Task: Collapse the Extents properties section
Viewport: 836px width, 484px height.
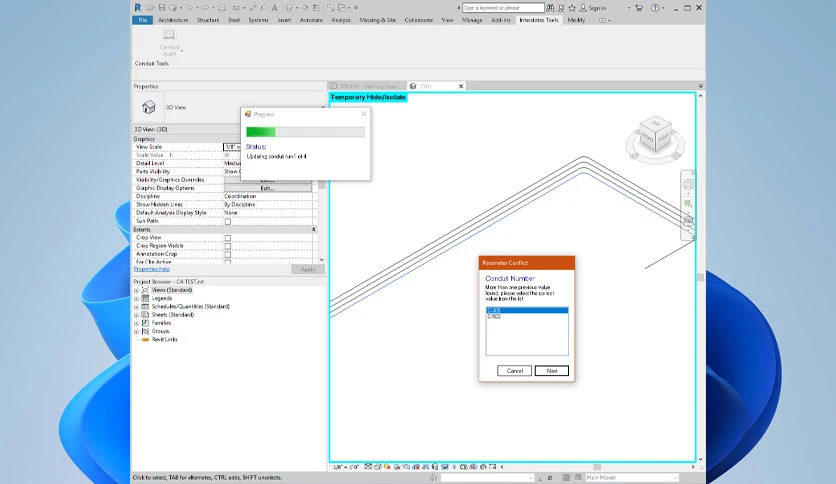Action: 314,229
